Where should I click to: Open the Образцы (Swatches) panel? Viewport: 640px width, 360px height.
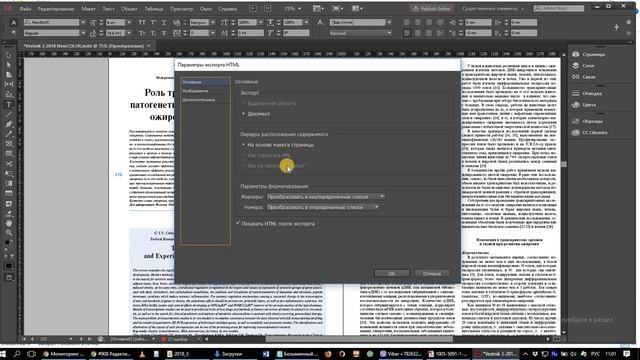(587, 121)
